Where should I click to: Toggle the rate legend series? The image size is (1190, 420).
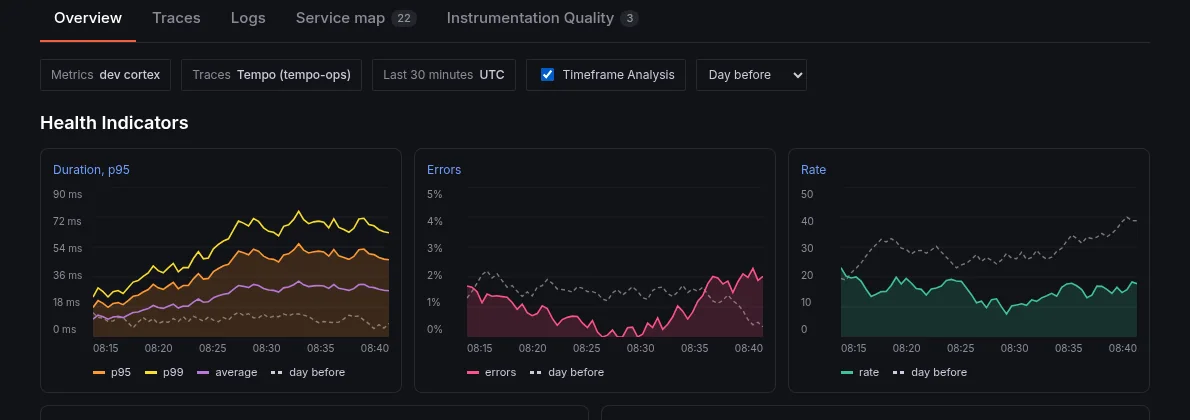861,372
